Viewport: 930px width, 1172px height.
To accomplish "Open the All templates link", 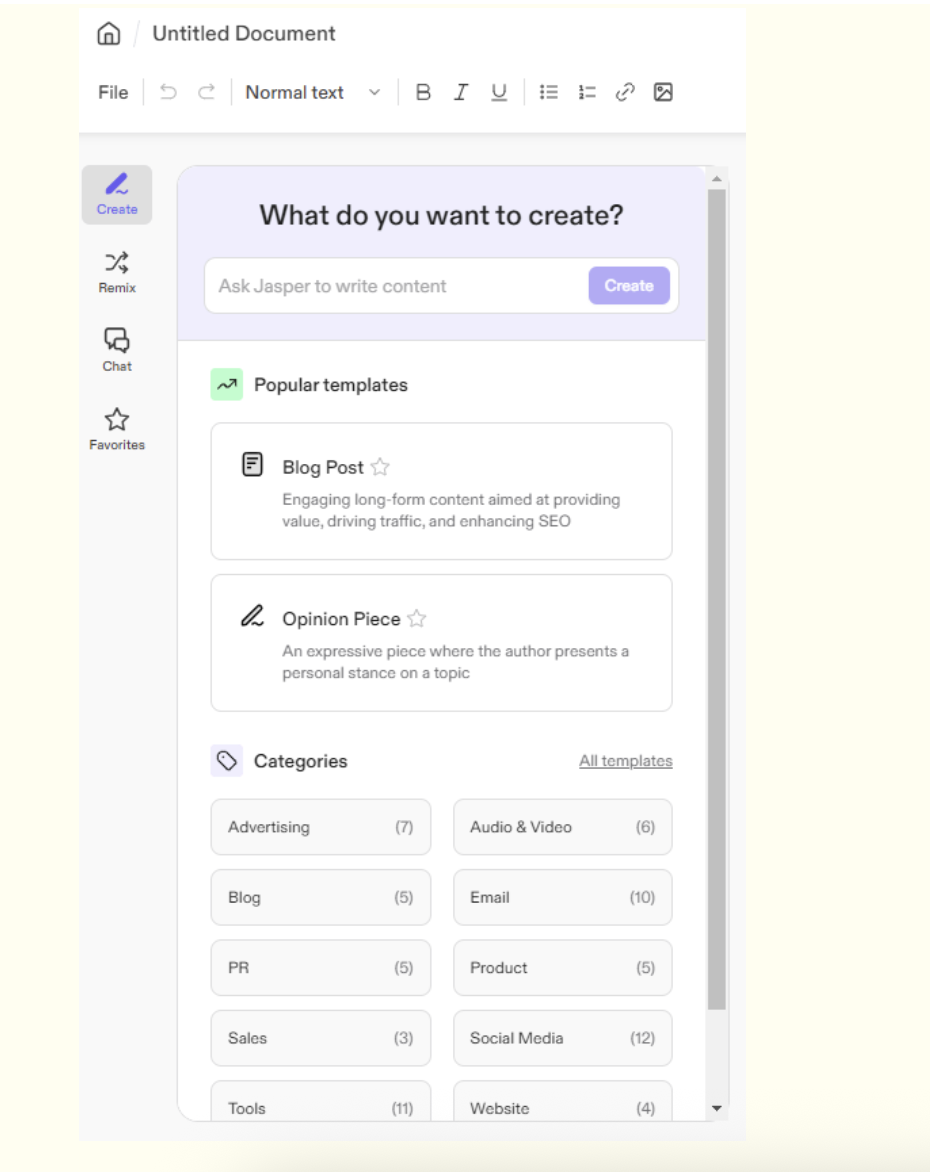I will pyautogui.click(x=625, y=761).
